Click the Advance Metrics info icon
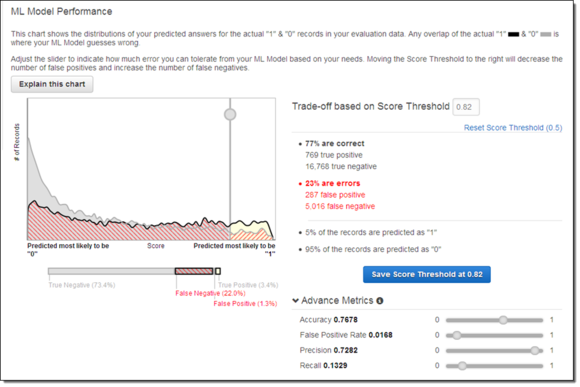The image size is (580, 387). click(380, 301)
